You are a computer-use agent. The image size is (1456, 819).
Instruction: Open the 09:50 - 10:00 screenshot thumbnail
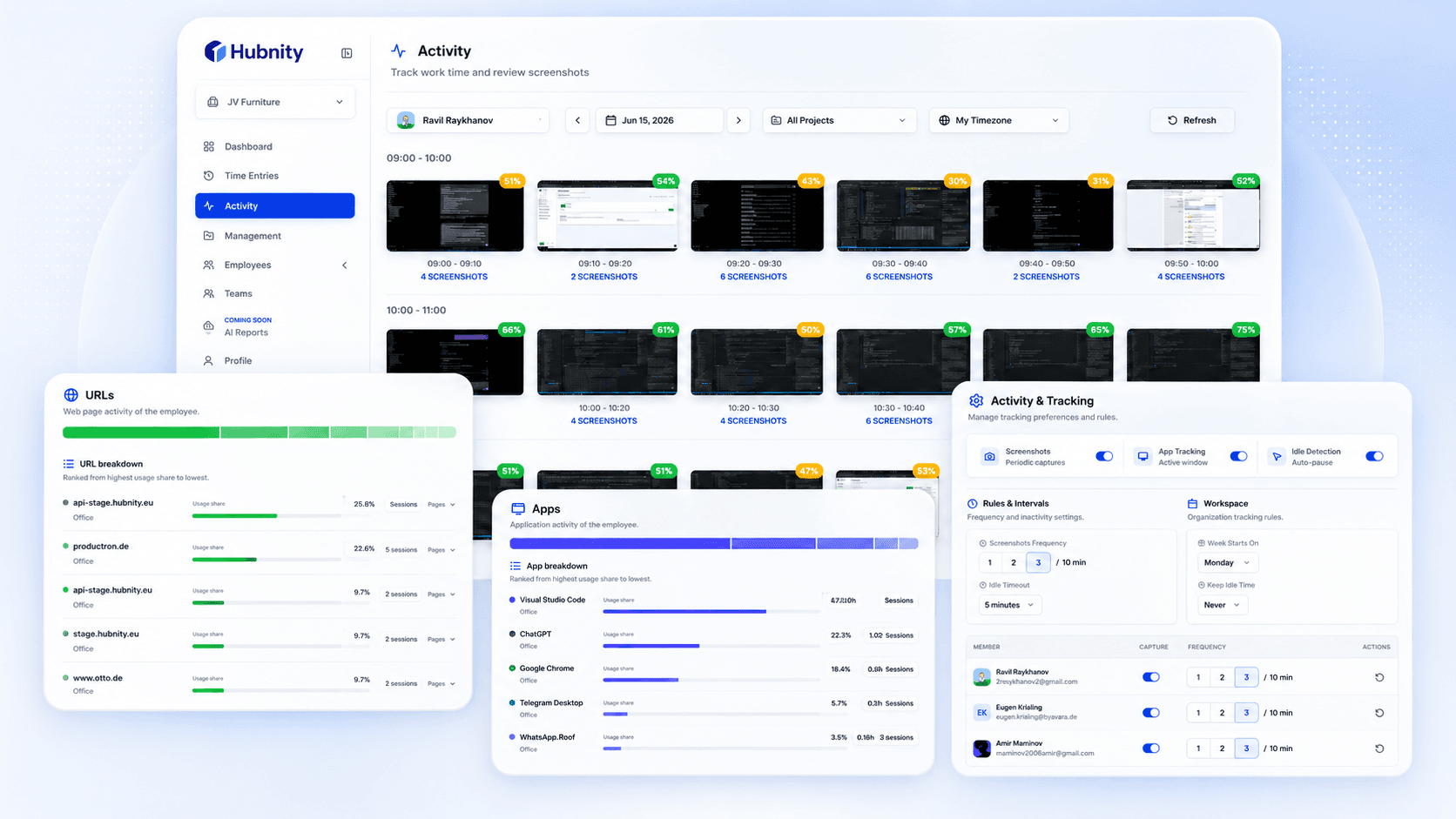[1193, 216]
